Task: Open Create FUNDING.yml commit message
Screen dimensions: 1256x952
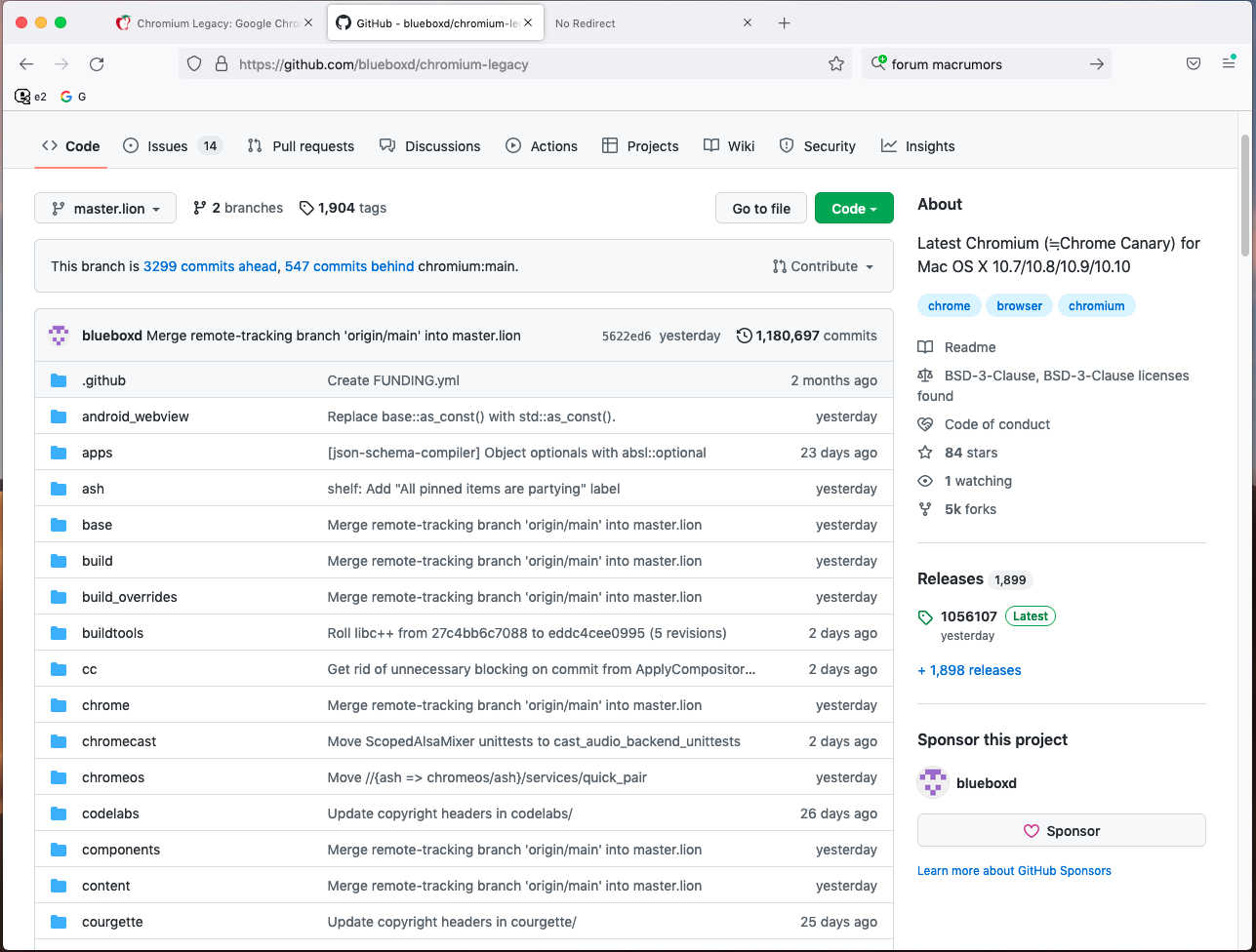Action: [x=393, y=380]
